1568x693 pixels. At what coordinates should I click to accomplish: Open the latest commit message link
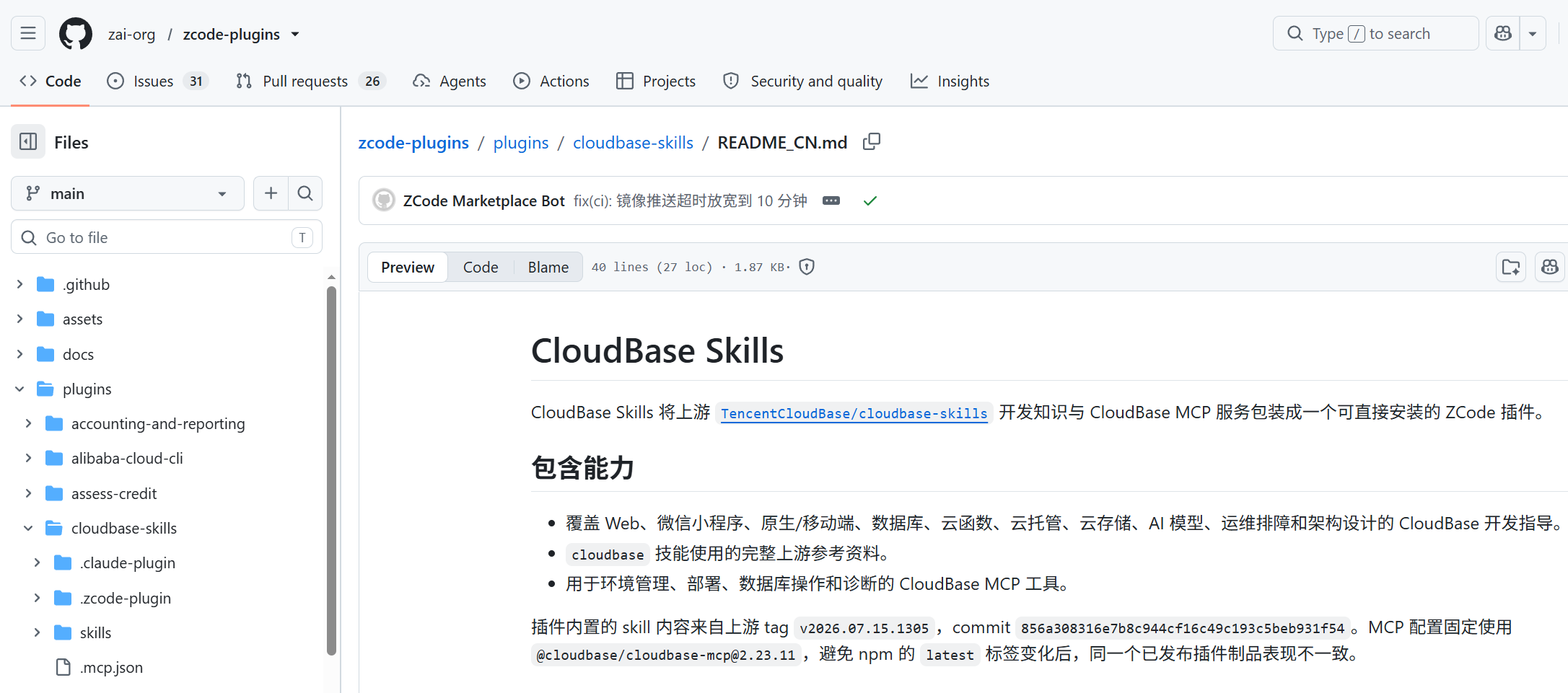coord(690,200)
